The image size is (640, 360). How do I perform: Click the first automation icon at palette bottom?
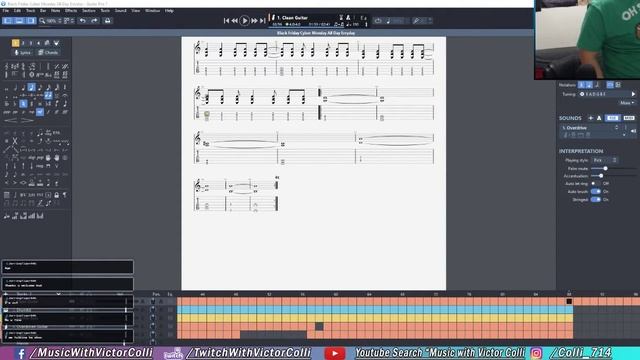point(7,216)
